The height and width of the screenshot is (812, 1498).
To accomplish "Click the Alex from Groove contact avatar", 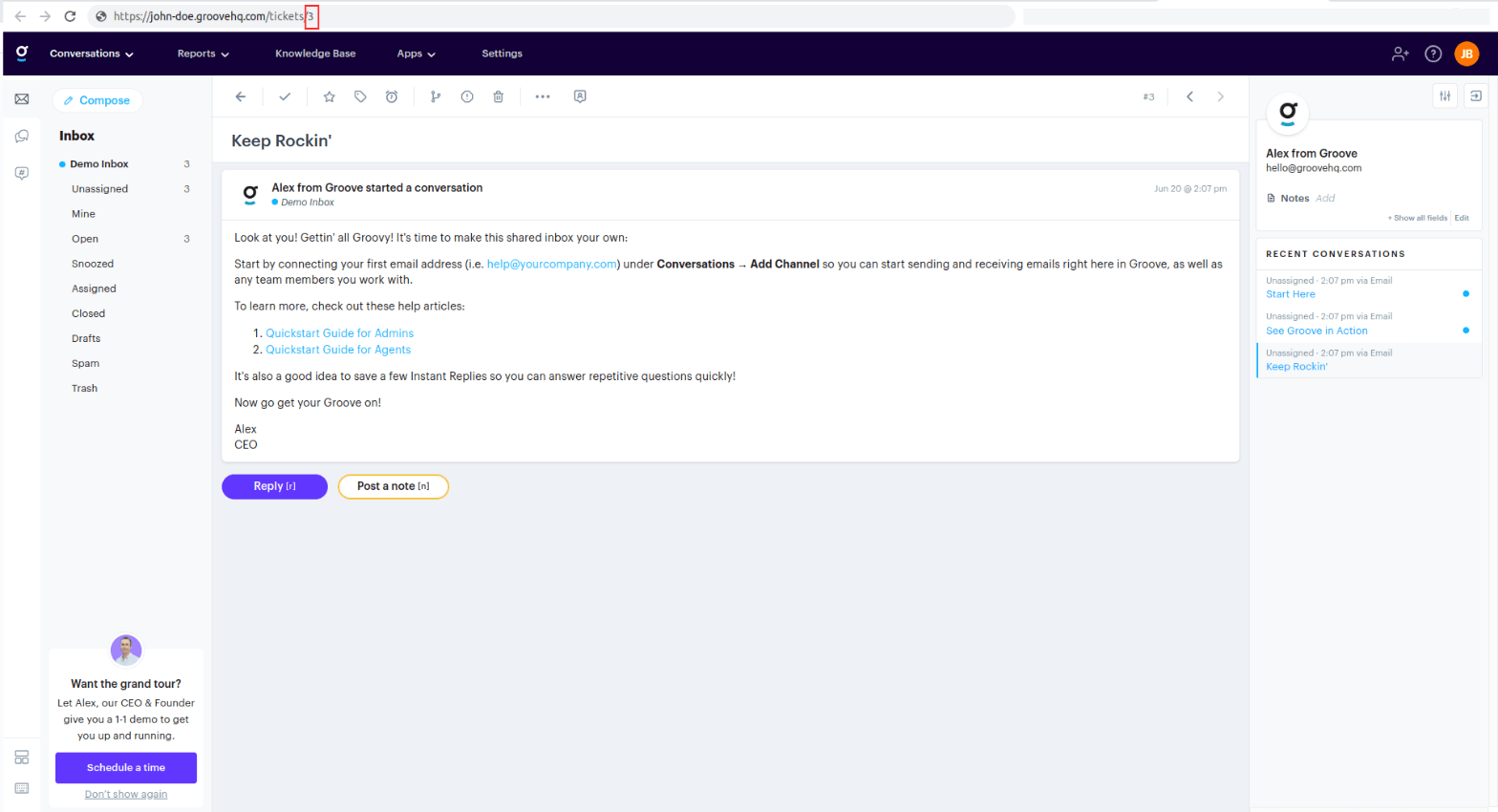I will click(1288, 114).
